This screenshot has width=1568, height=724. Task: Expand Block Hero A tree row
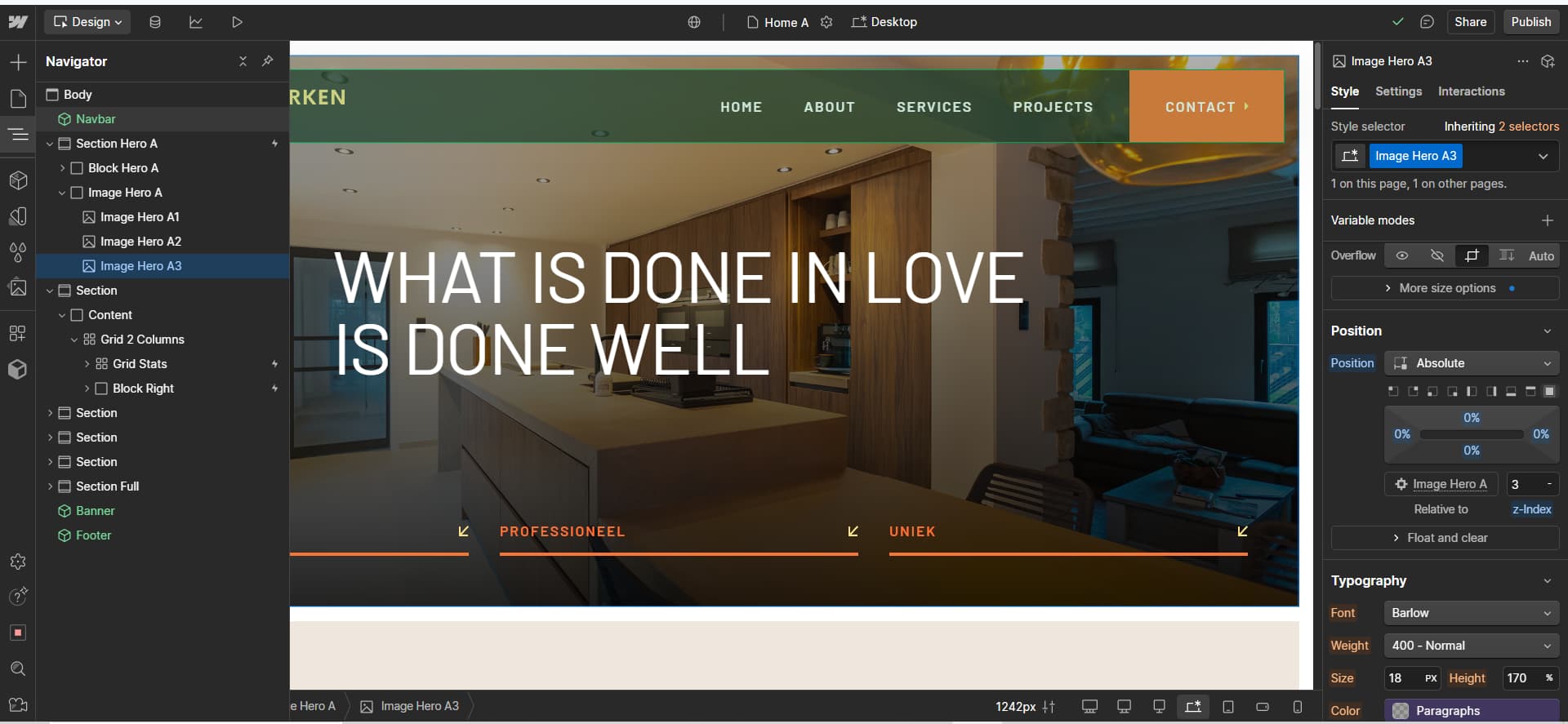[62, 168]
